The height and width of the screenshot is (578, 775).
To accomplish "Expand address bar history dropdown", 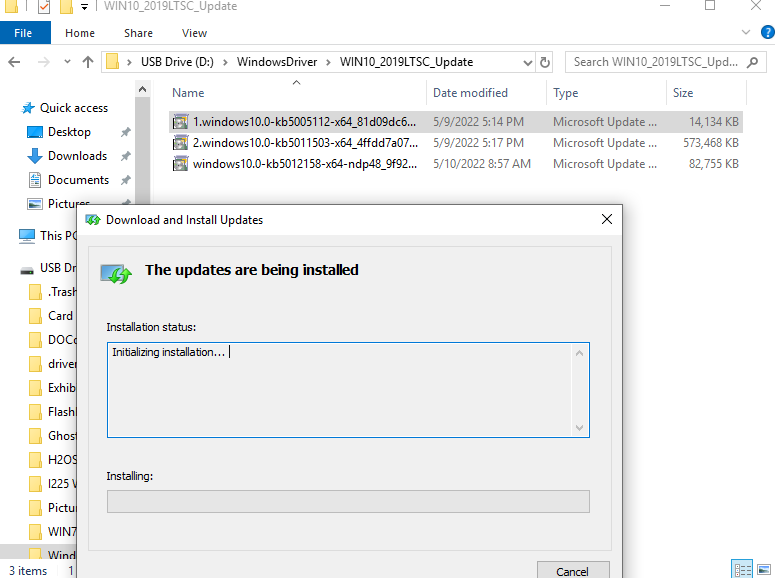I will coord(527,62).
